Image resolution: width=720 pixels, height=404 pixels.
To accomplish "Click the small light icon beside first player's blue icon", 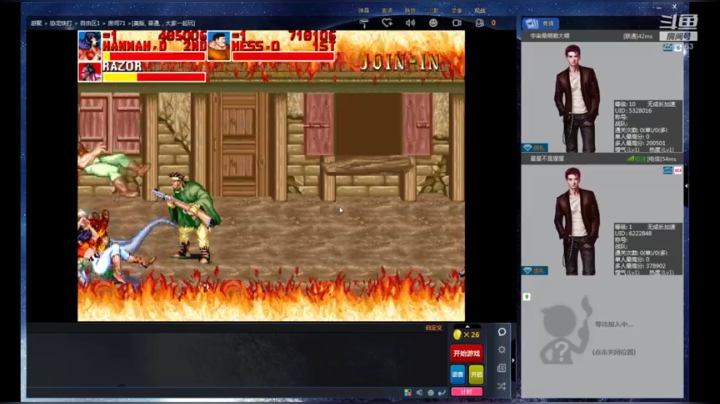I will [x=678, y=47].
